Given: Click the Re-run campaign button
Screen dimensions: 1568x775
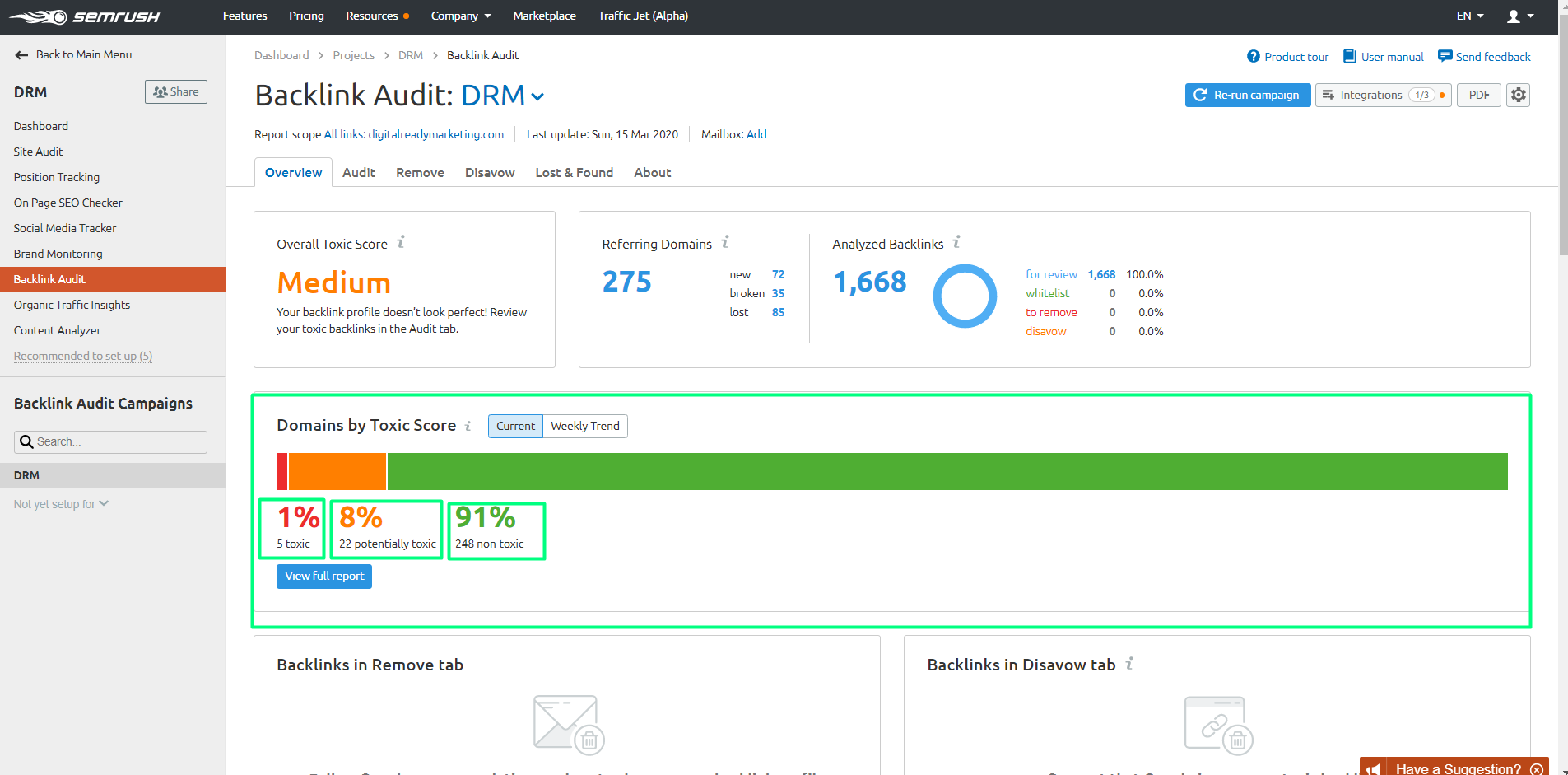Looking at the screenshot, I should tap(1247, 96).
